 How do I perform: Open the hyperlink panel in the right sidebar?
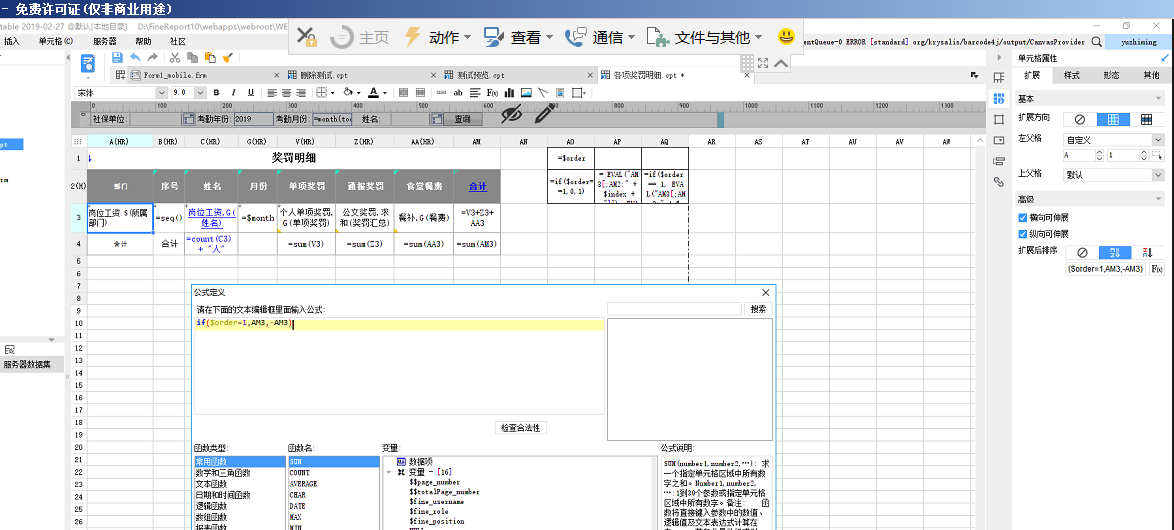(998, 182)
